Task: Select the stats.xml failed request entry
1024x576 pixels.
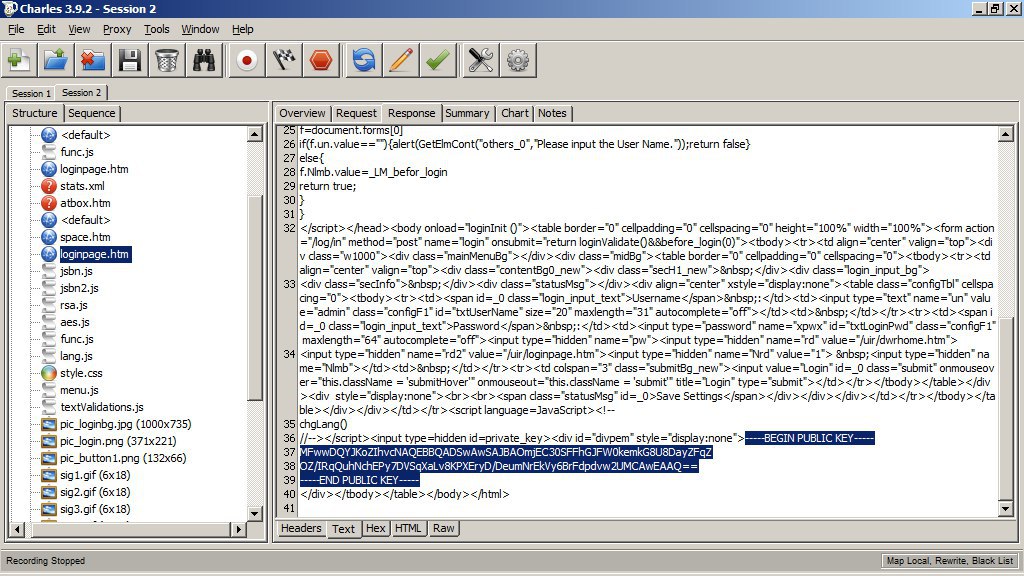Action: click(x=82, y=186)
